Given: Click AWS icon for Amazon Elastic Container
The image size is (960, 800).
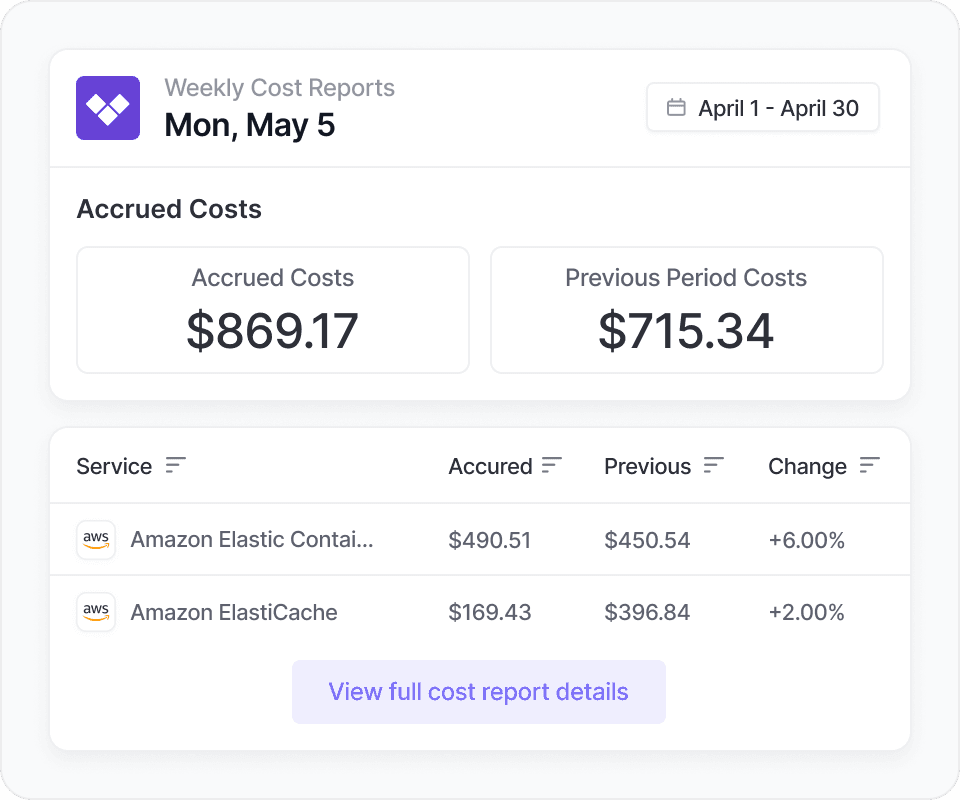Looking at the screenshot, I should tap(96, 540).
